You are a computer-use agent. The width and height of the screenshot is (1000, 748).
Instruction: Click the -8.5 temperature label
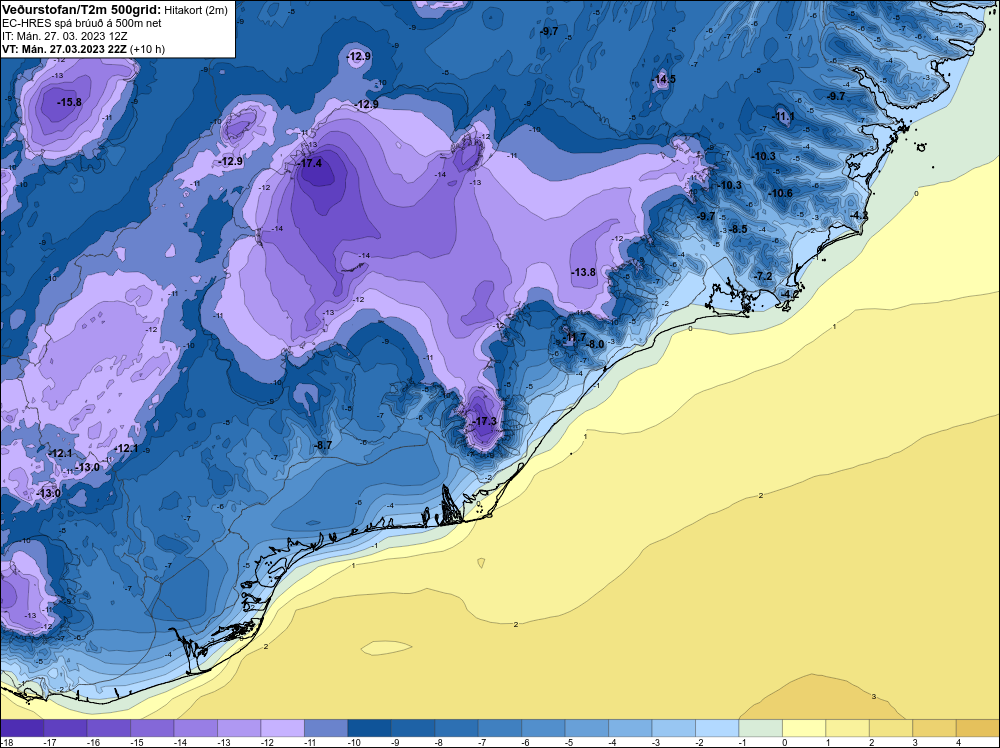click(738, 229)
